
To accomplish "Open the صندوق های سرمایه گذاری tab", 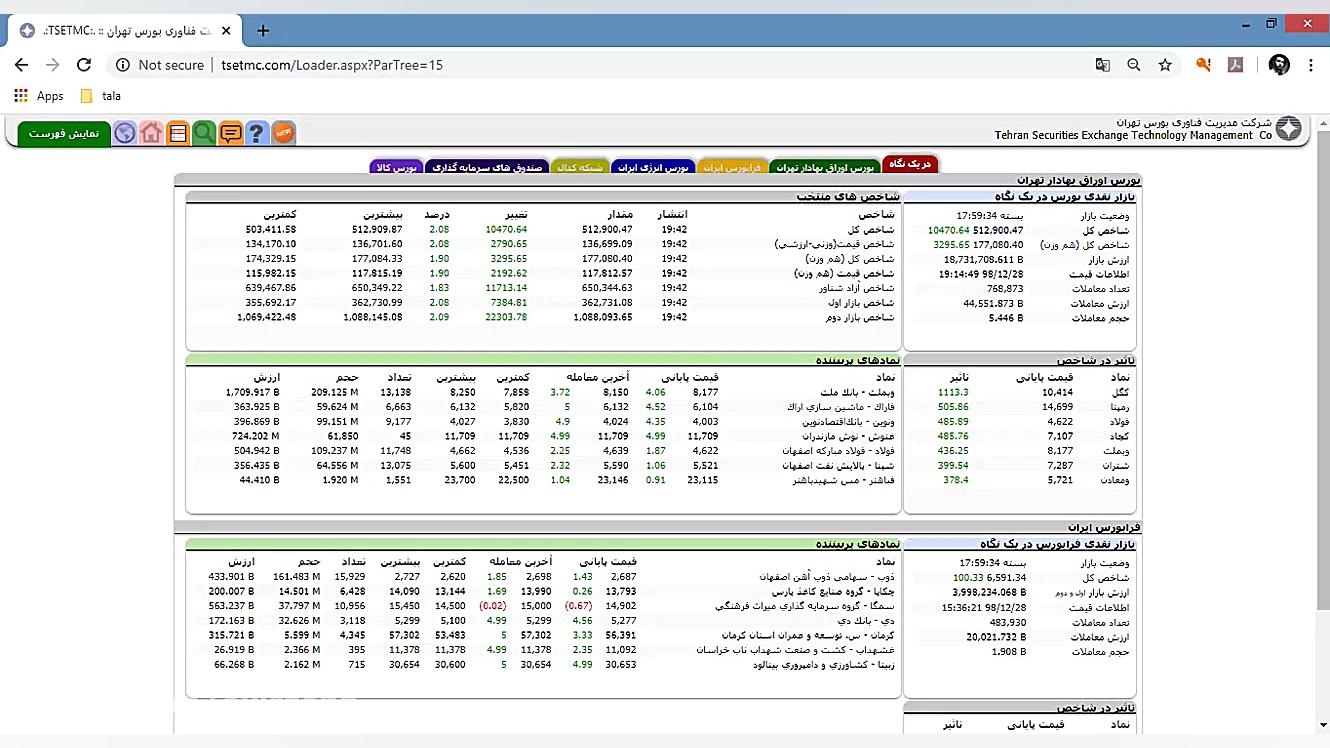I will pyautogui.click(x=486, y=167).
